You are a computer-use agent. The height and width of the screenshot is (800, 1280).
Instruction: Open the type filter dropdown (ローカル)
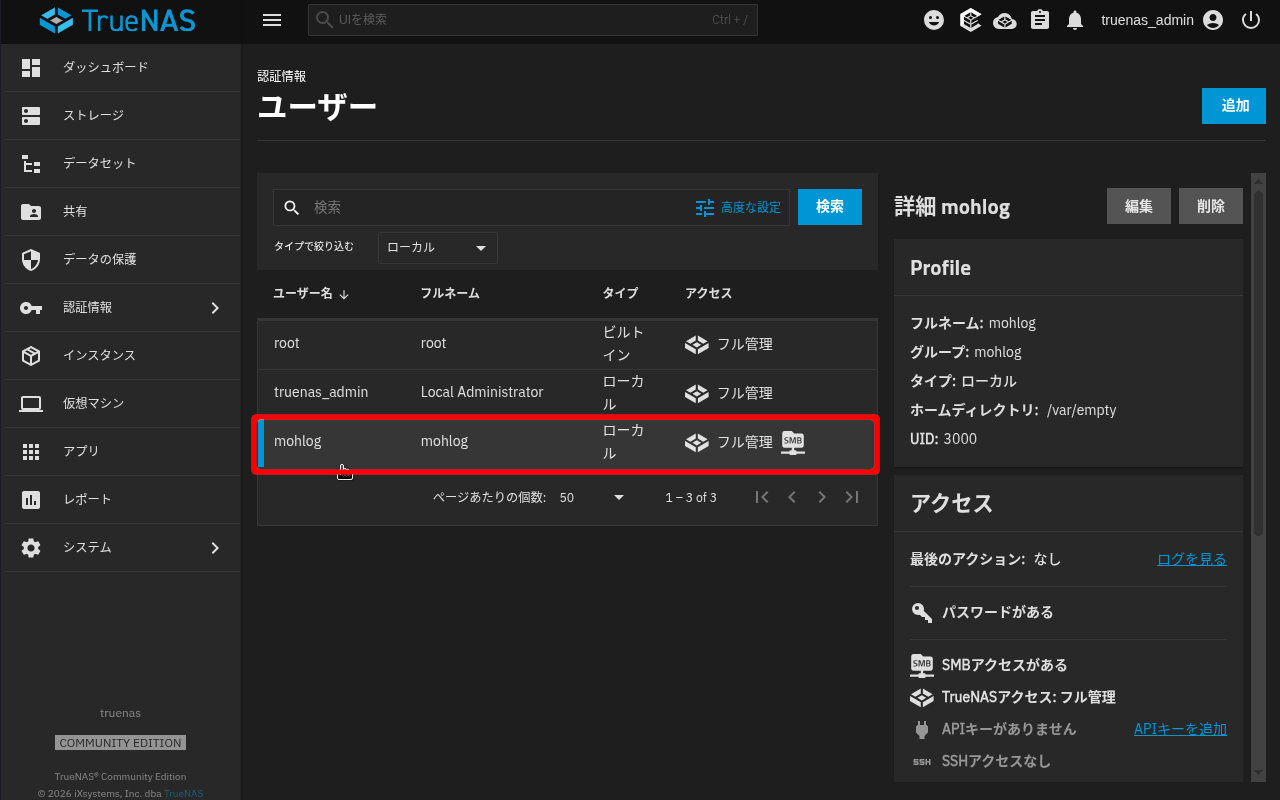(x=438, y=247)
